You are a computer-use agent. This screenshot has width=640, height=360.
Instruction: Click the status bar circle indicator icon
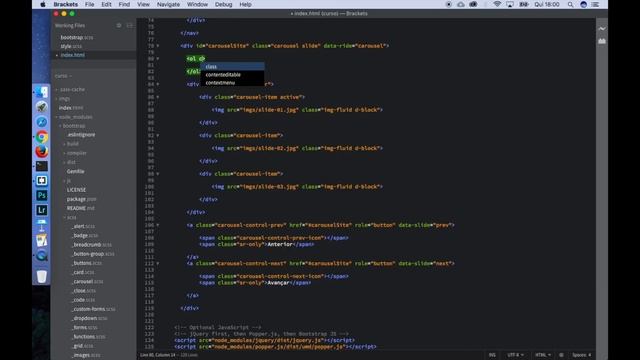coord(562,355)
